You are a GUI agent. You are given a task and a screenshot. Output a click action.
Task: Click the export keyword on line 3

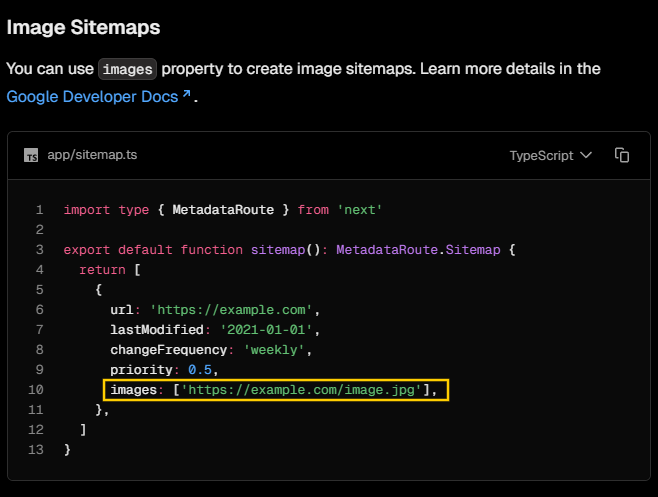click(86, 250)
